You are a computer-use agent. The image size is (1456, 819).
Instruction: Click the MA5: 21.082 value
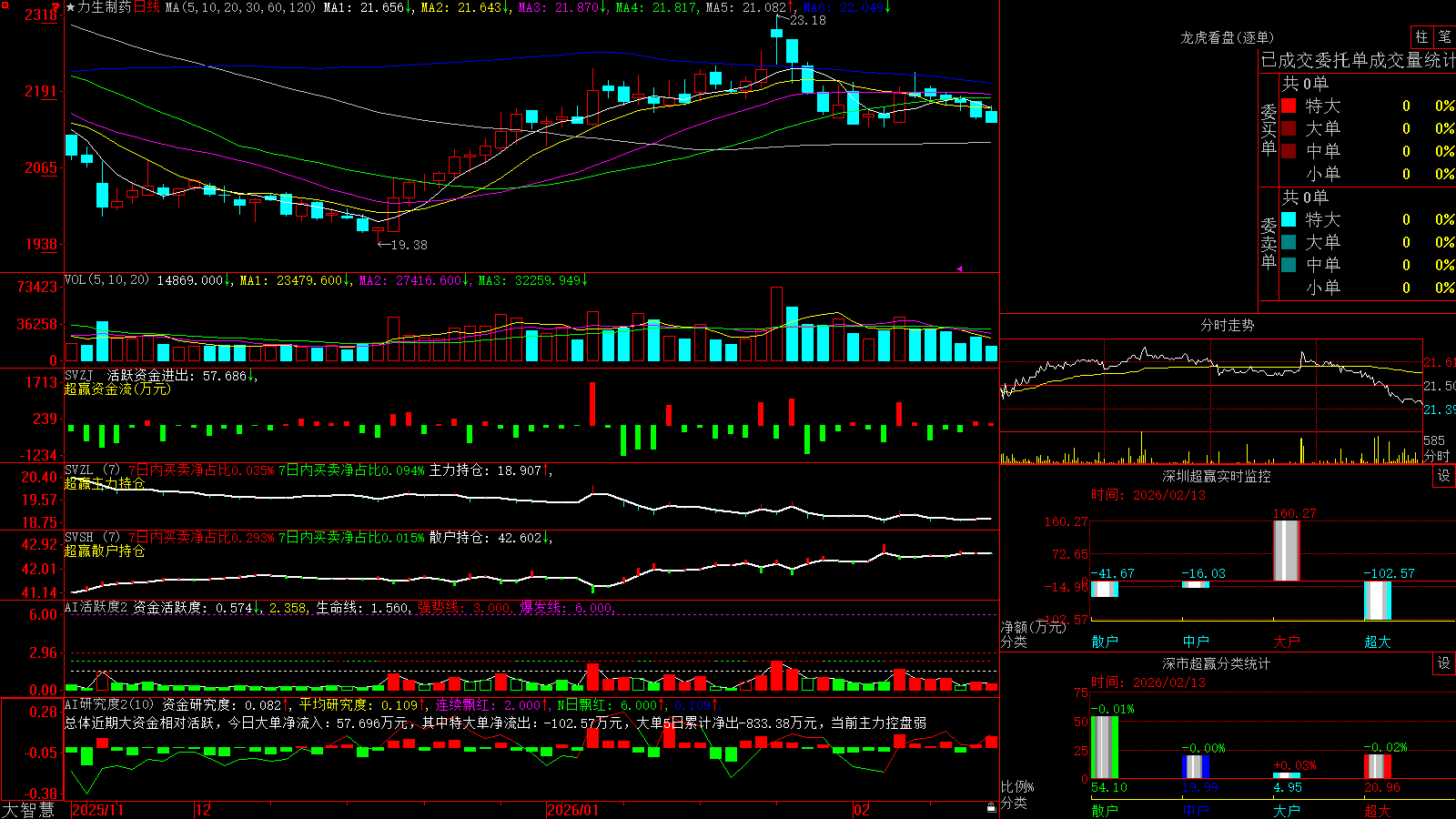pyautogui.click(x=746, y=7)
